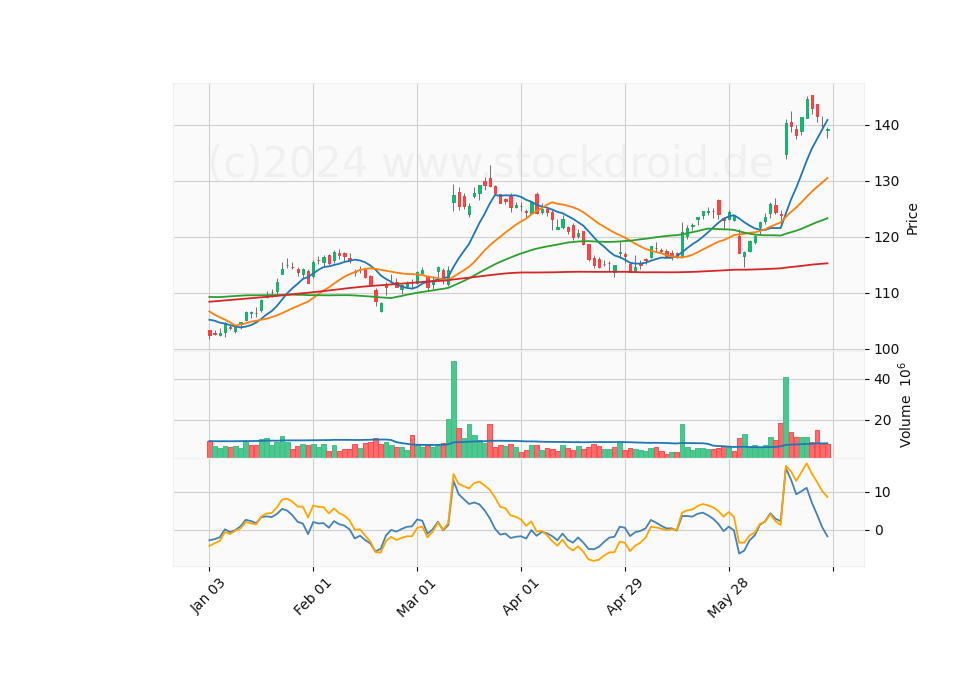Click the "Feb 01" date label
The width and height of the screenshot is (960, 690).
click(312, 597)
